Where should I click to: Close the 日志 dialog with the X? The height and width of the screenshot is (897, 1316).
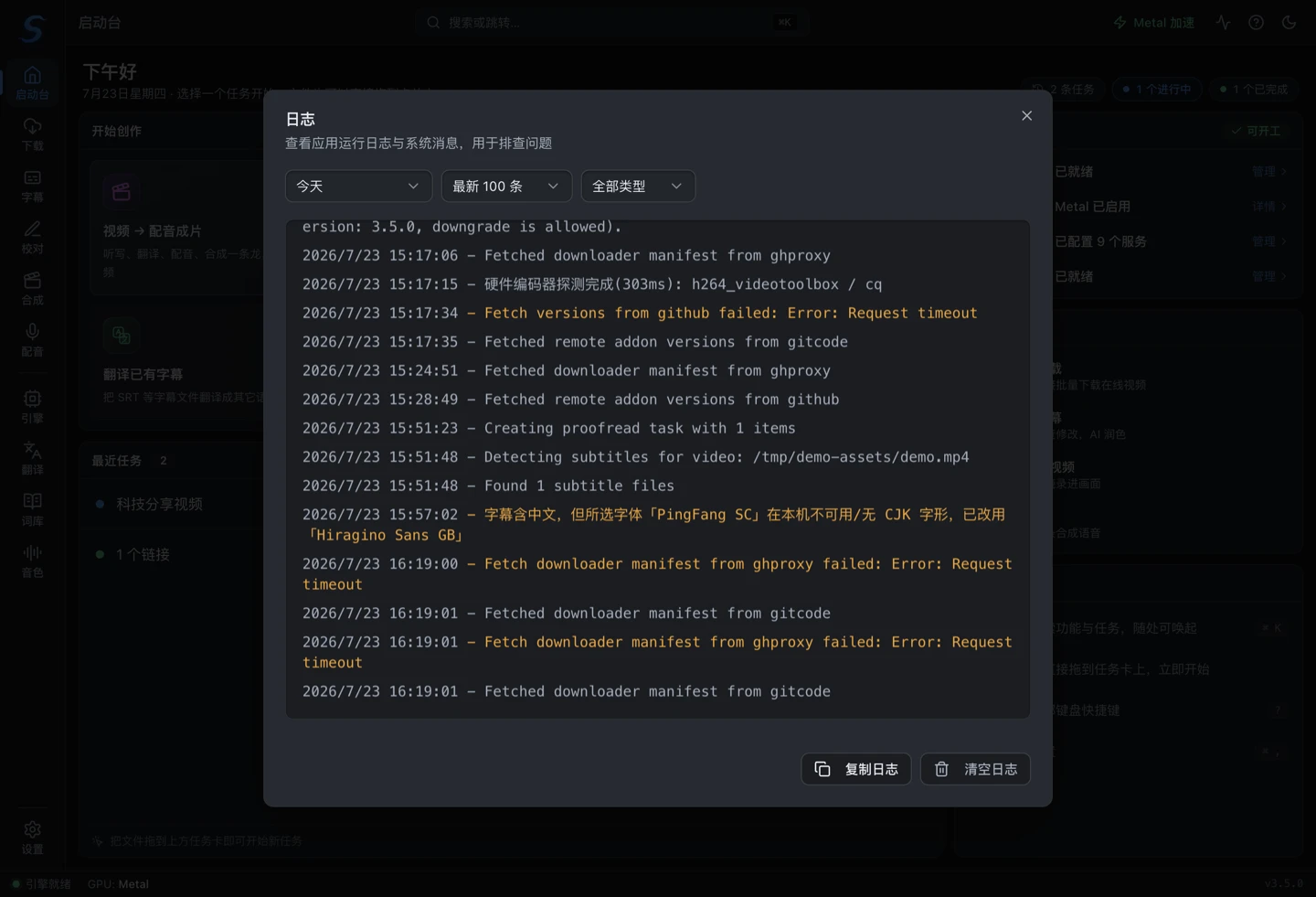(1026, 115)
